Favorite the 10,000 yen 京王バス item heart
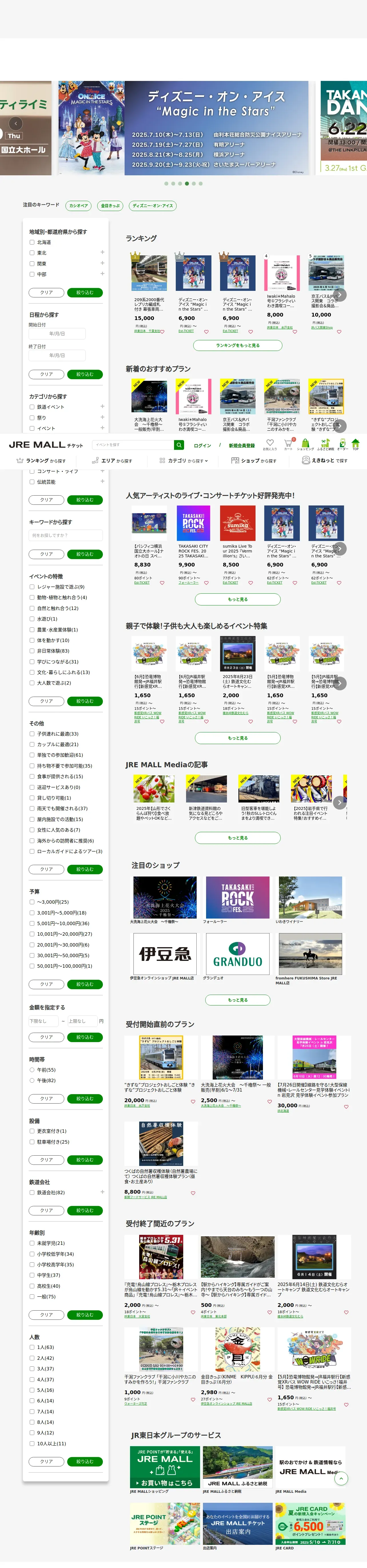The width and height of the screenshot is (367, 1568). pos(339,332)
